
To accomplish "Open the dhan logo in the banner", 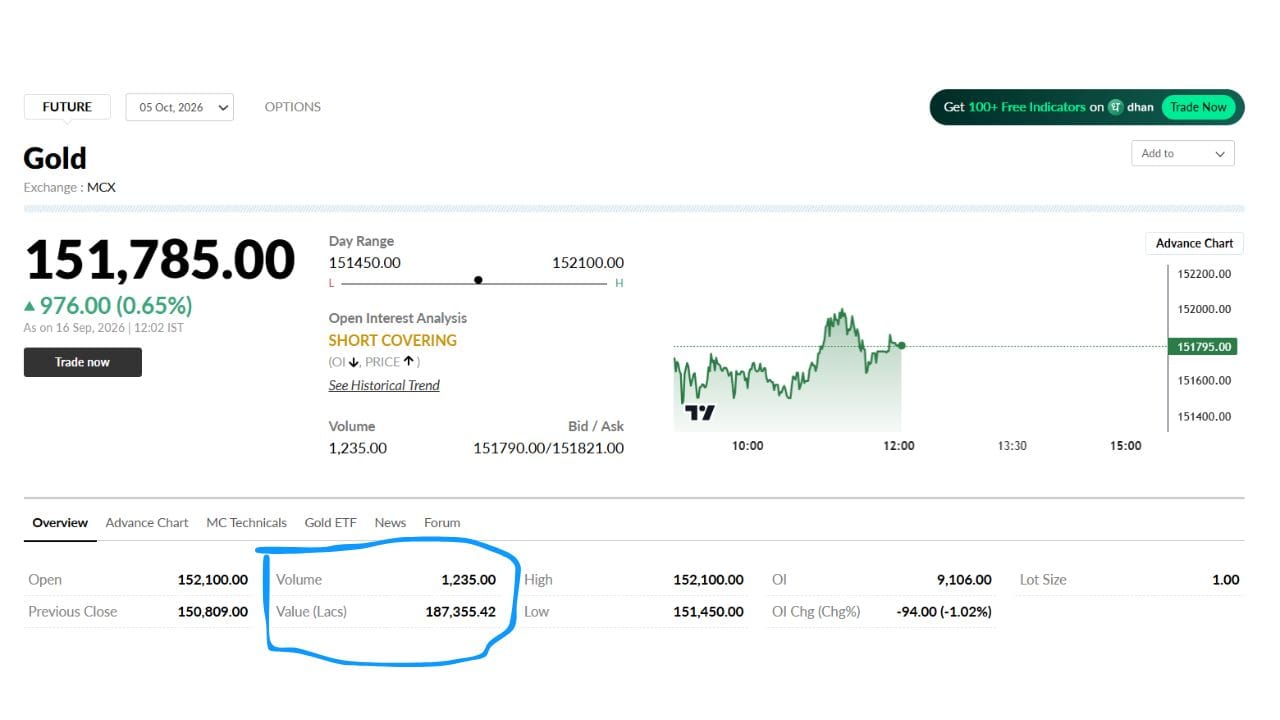I will (1130, 107).
